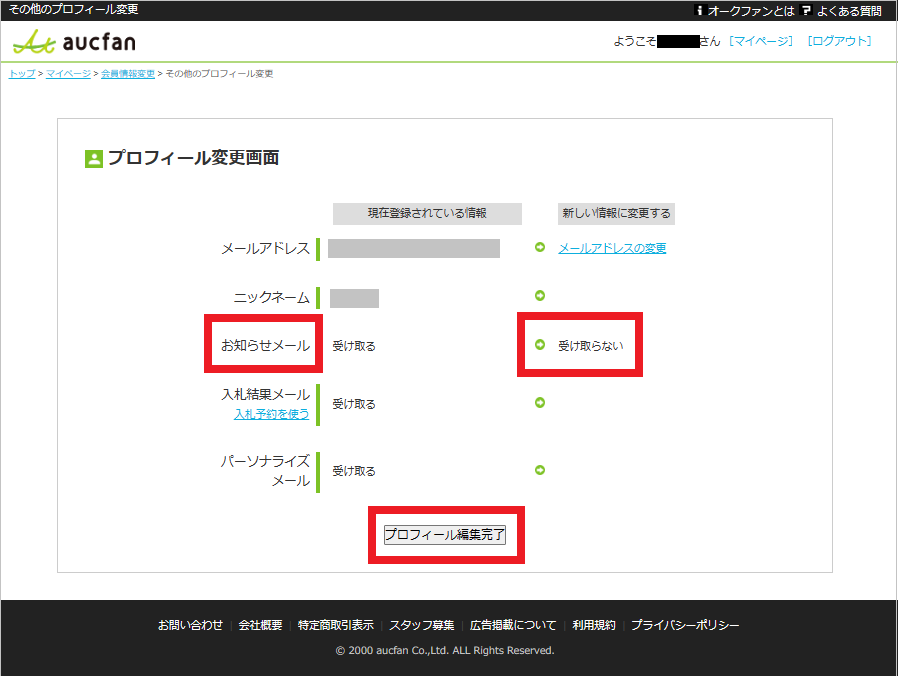Open the プライバシーポリシー footer link
Image resolution: width=898 pixels, height=676 pixels.
[x=685, y=625]
